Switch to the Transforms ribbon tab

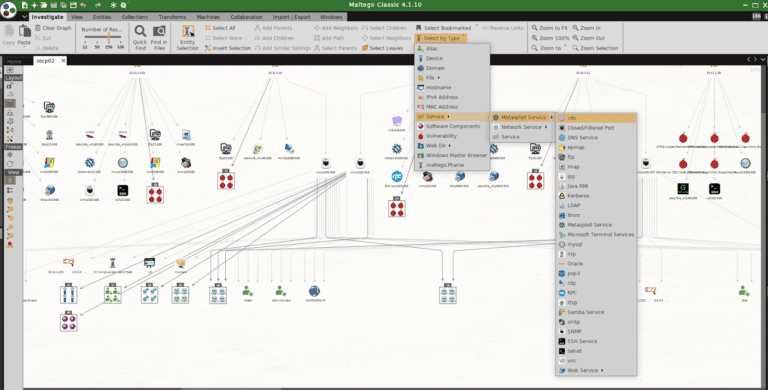point(172,17)
